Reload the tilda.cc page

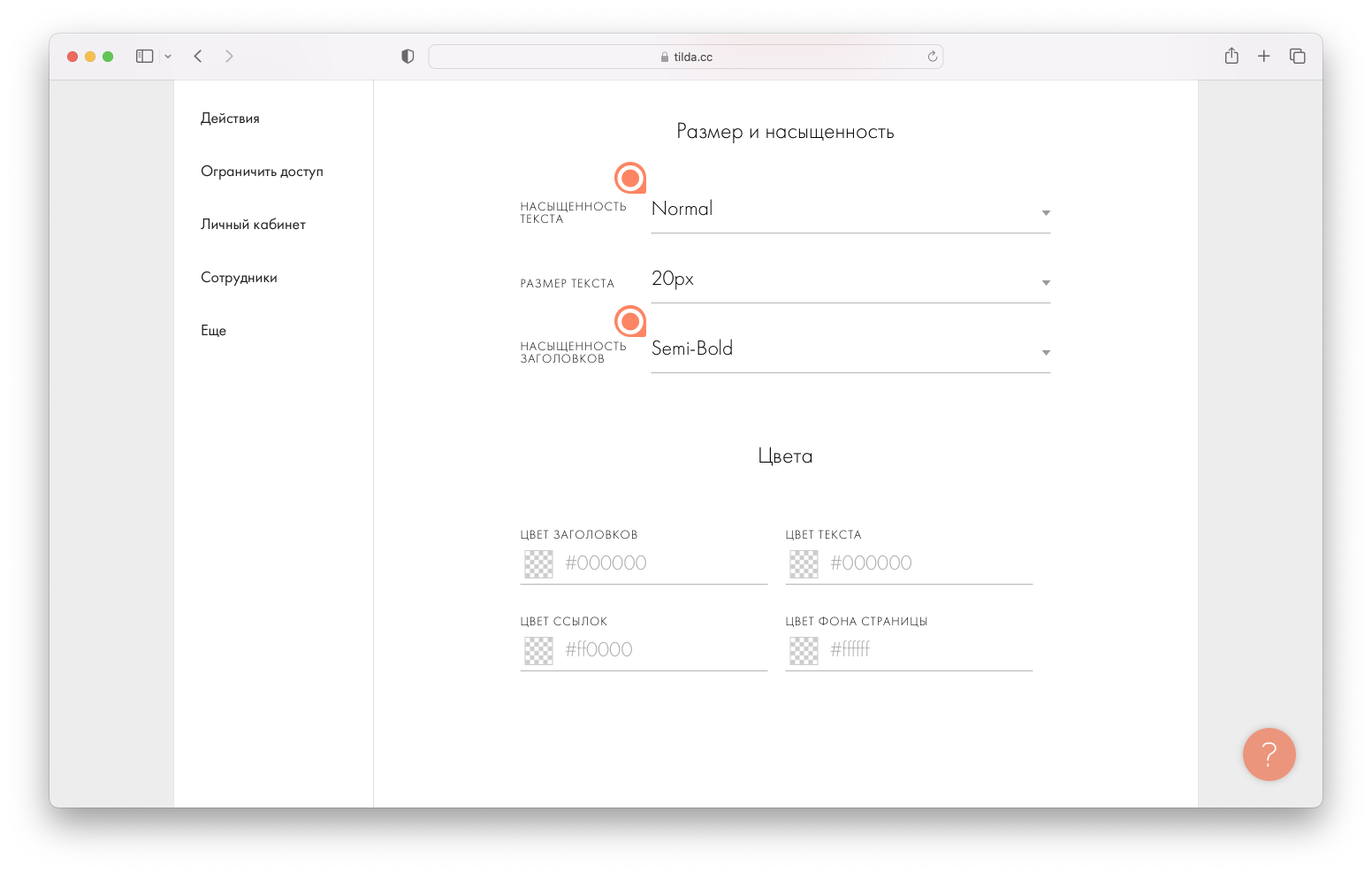(932, 57)
